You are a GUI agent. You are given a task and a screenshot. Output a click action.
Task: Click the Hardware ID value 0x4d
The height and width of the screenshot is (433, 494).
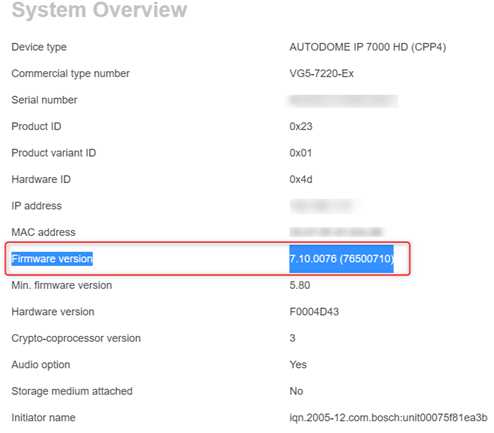coord(301,179)
